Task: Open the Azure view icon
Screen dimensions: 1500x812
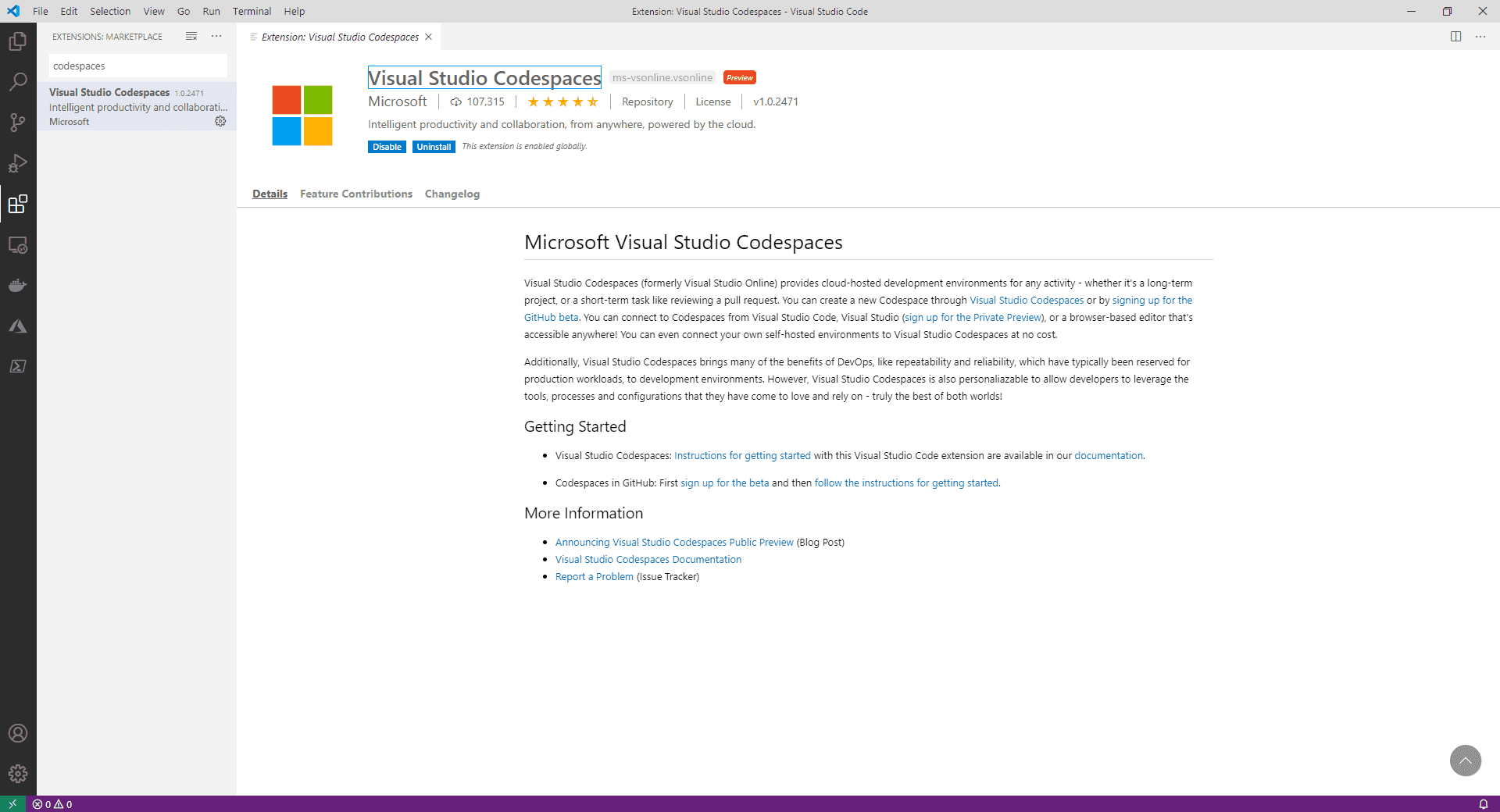Action: point(18,326)
